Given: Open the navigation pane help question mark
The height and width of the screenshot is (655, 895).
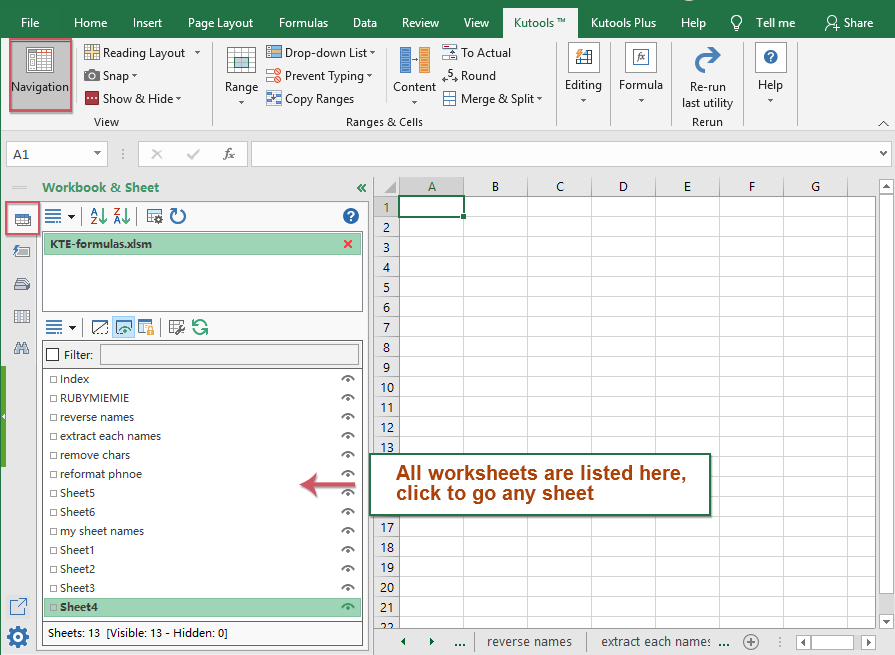Looking at the screenshot, I should (350, 216).
